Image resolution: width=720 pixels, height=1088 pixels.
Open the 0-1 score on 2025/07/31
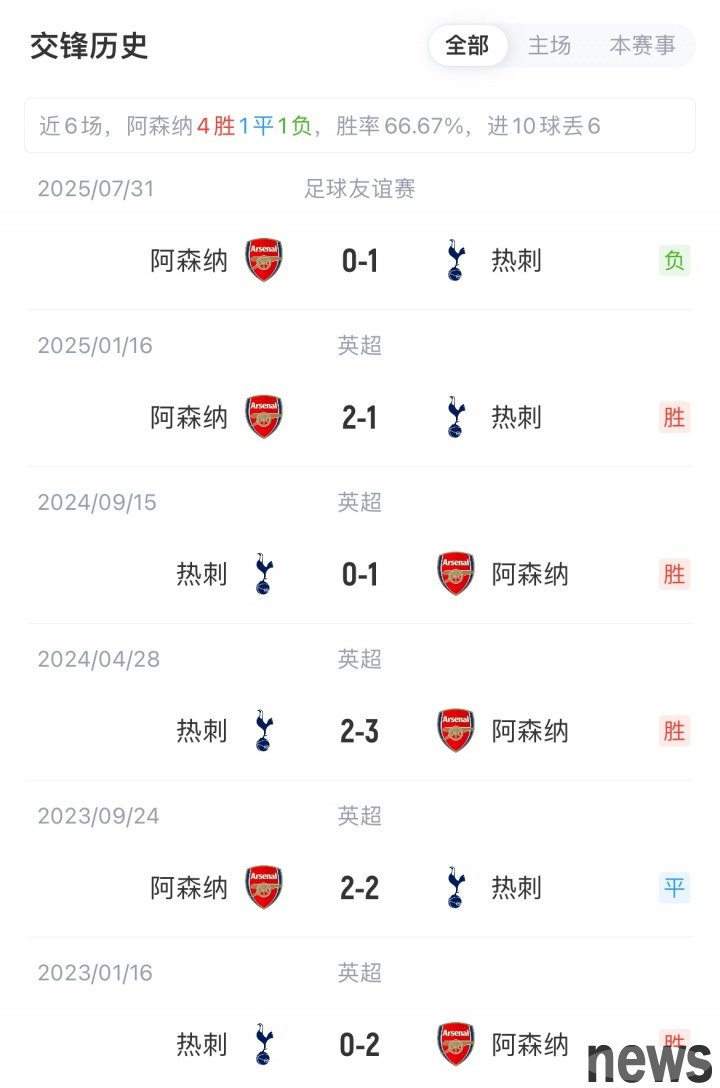[360, 261]
